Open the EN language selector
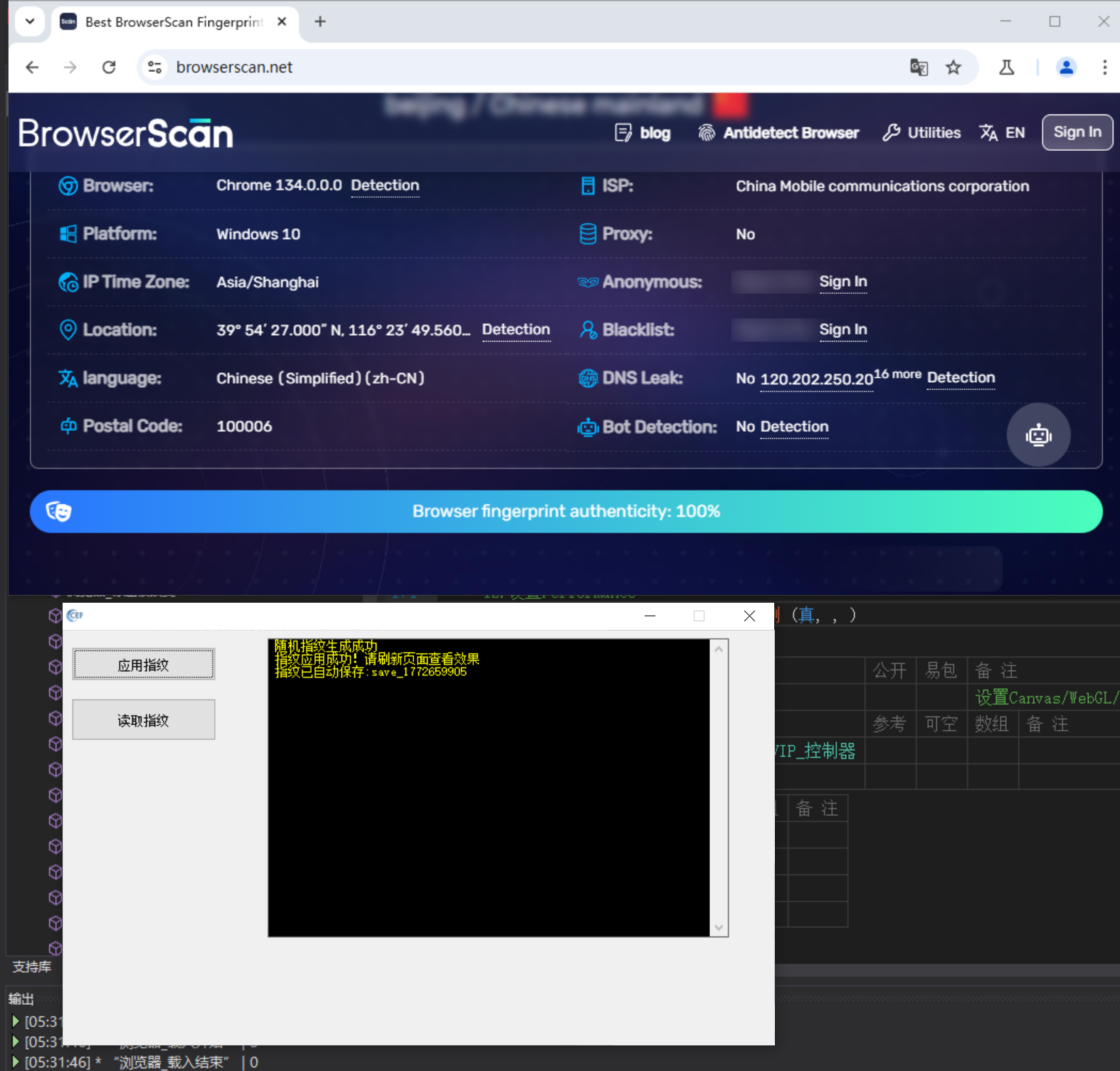This screenshot has height=1071, width=1120. 1002,133
